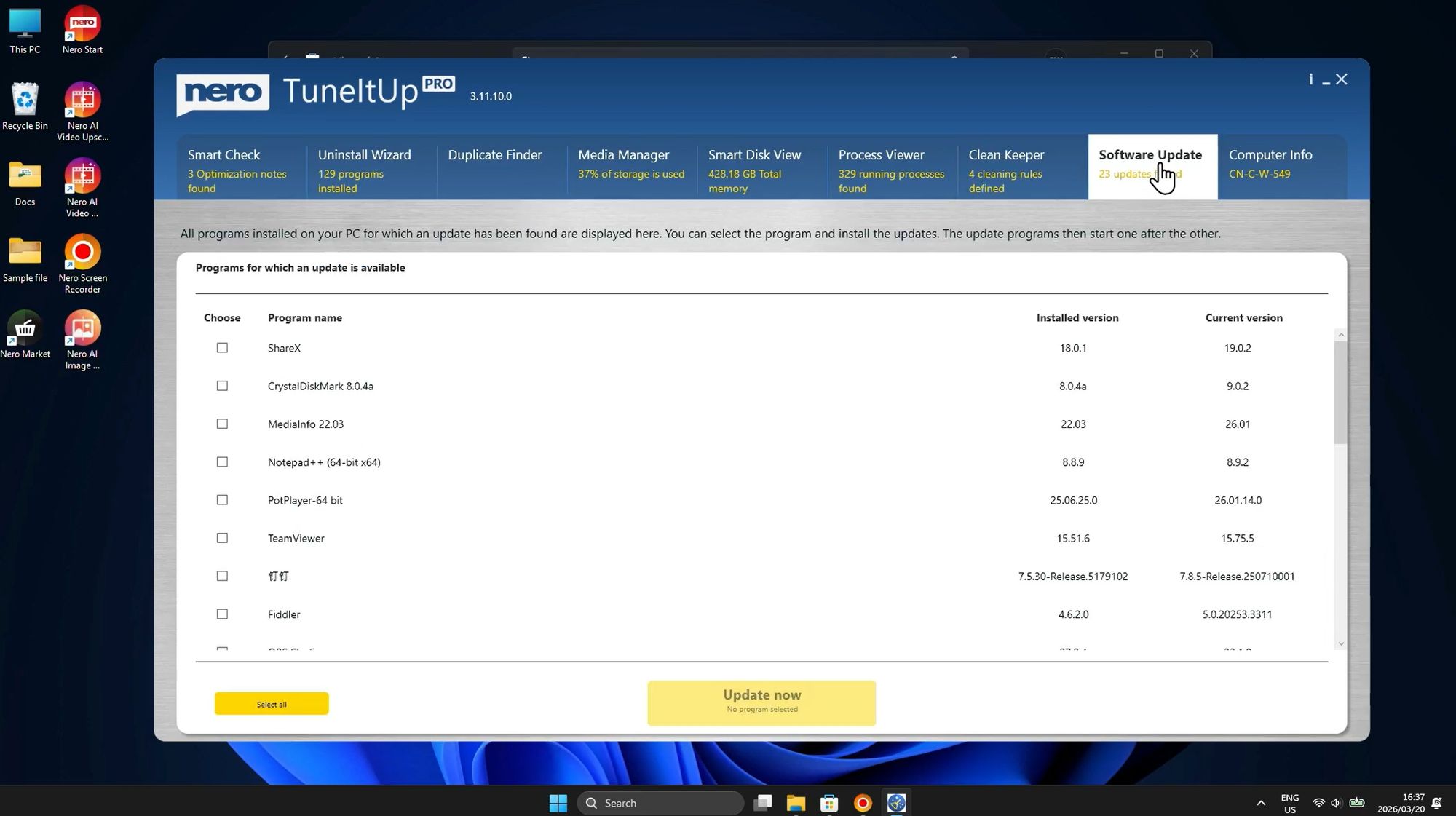Click the info icon in the title bar

(x=1310, y=79)
